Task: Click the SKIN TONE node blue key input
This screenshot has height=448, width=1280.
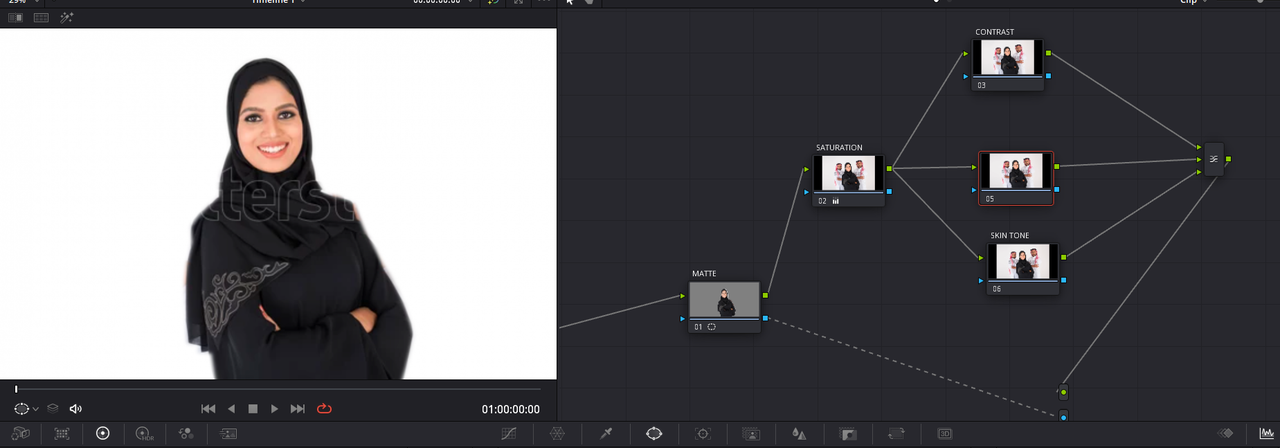Action: click(981, 280)
